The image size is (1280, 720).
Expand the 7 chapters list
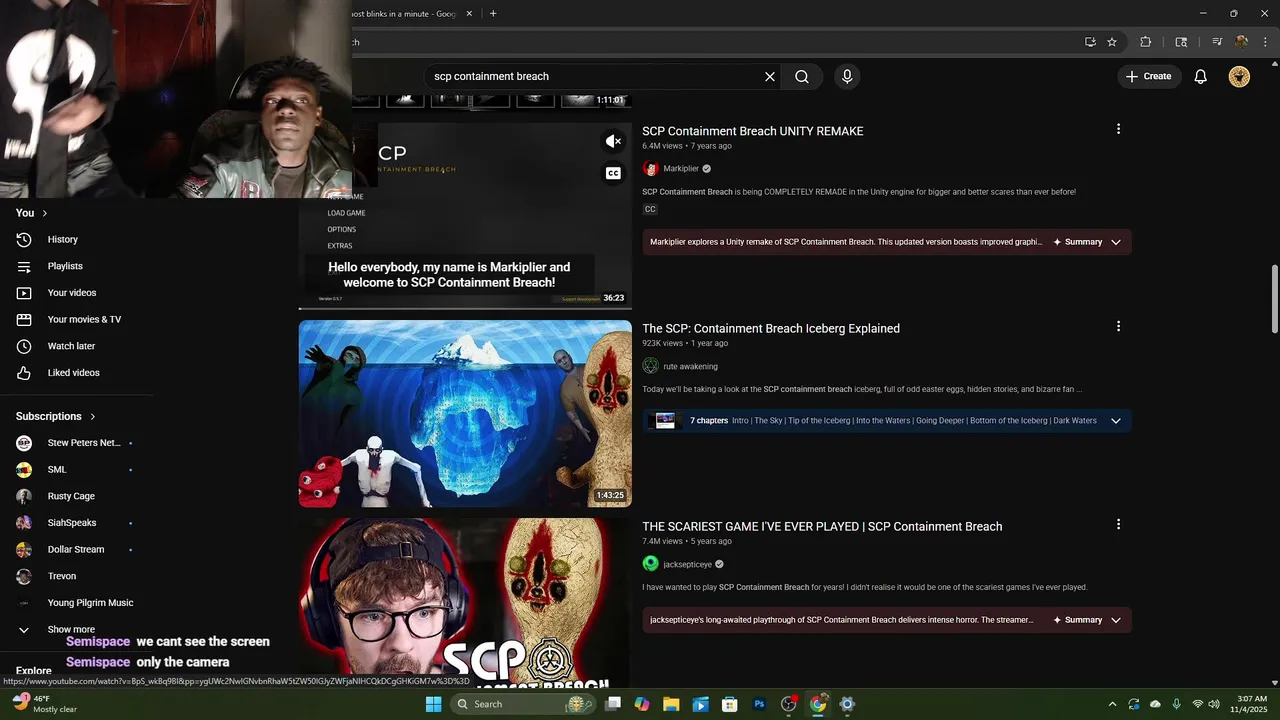tap(1116, 421)
